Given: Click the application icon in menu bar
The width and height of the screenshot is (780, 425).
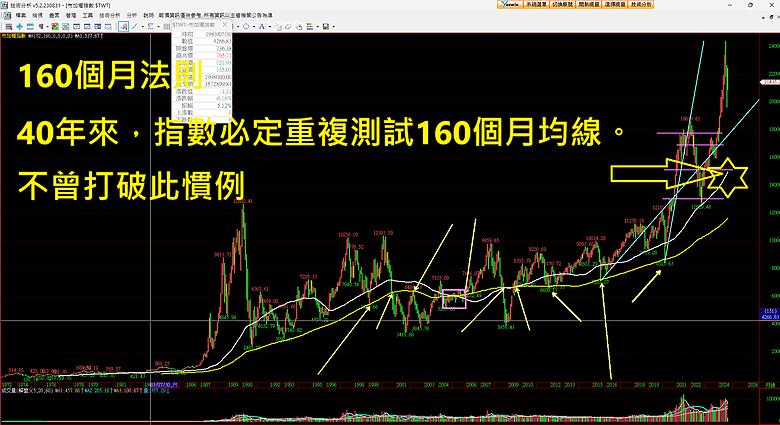Looking at the screenshot, I should point(7,15).
